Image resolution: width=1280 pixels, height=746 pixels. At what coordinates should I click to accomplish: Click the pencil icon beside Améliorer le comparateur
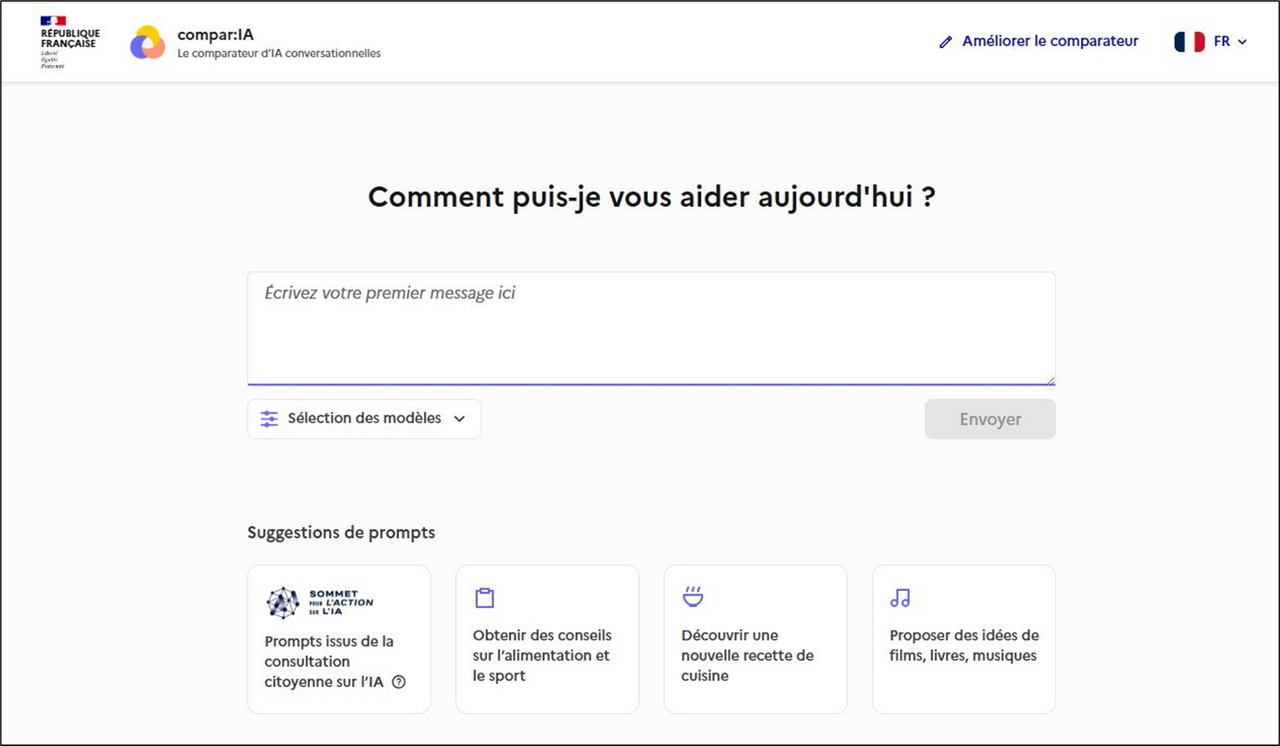[946, 42]
